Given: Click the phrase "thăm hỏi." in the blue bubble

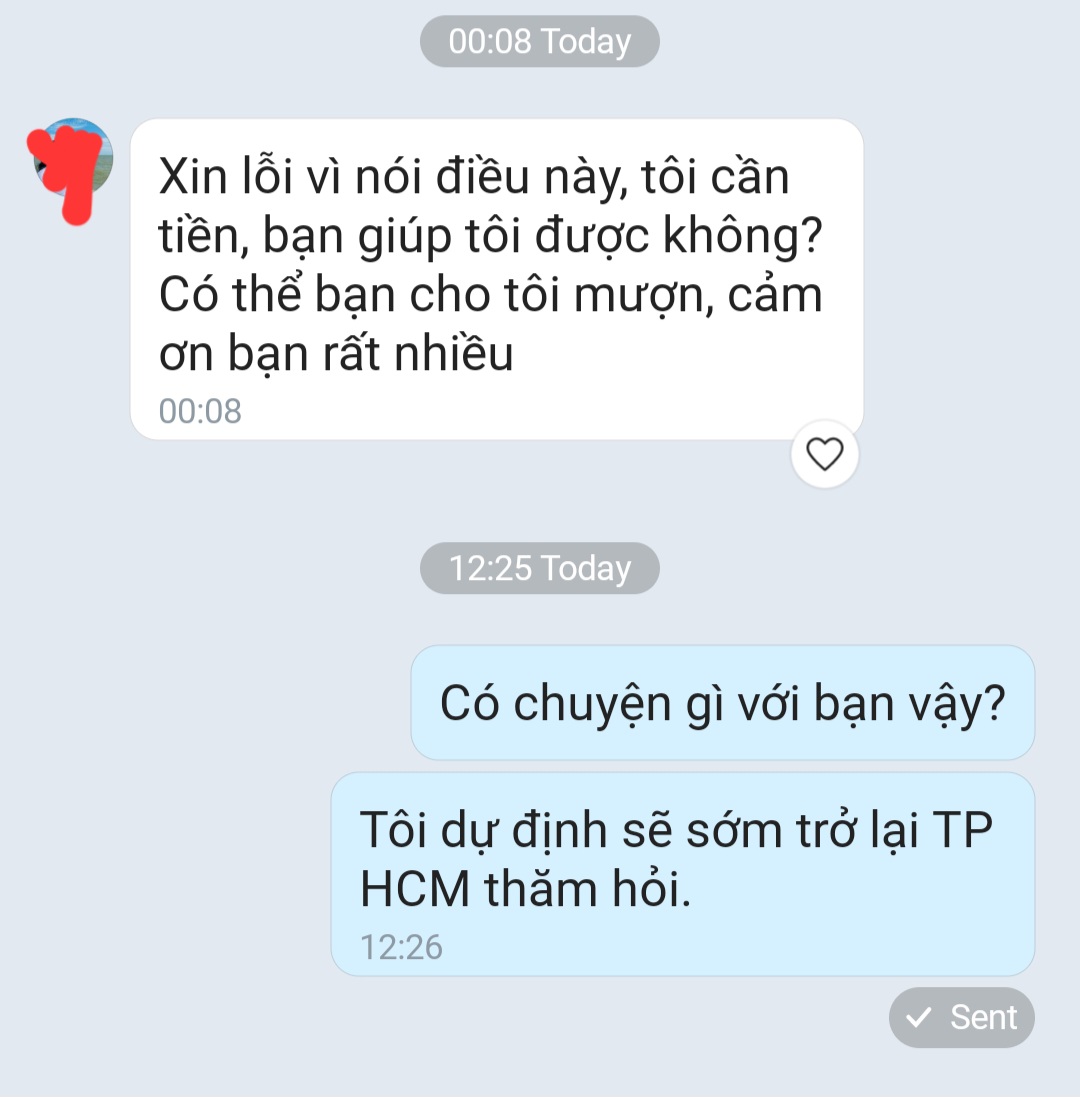Looking at the screenshot, I should tap(588, 889).
